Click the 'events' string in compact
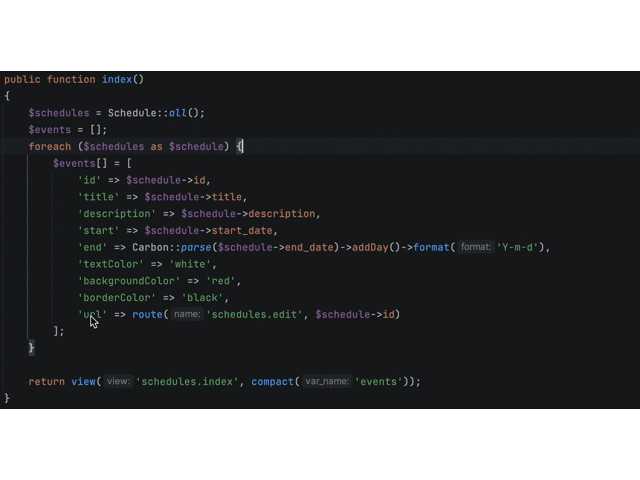Screen dimensions: 640x480 click(x=378, y=382)
